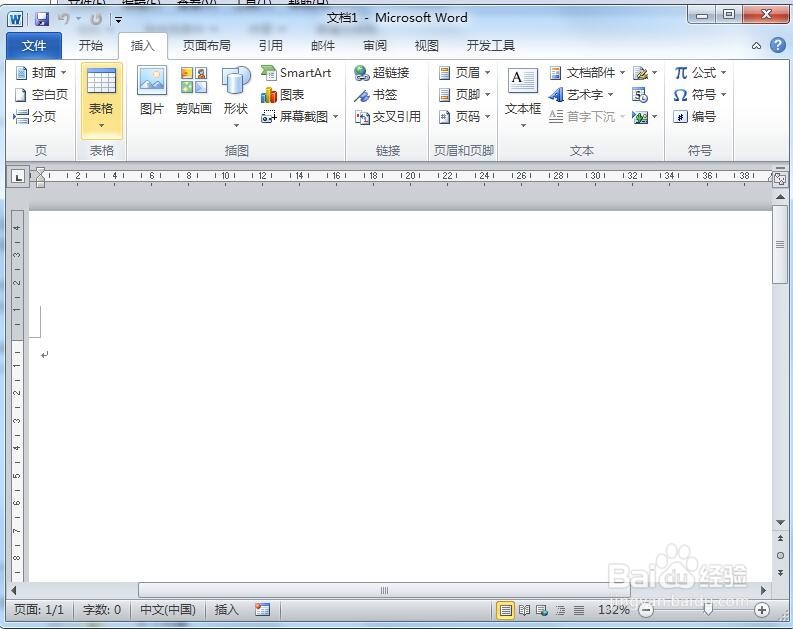This screenshot has width=793, height=629.
Task: Insert a bookmark (书签)
Action: 376,95
